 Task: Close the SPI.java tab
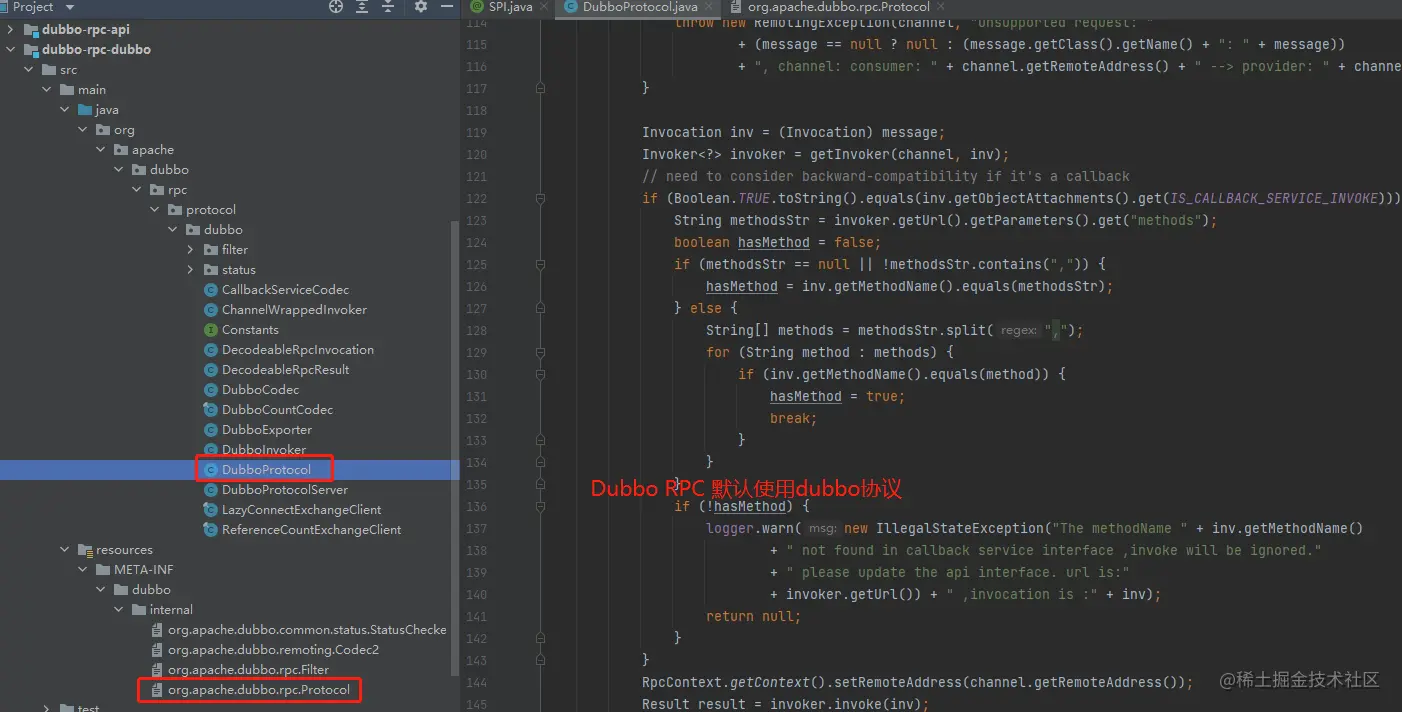pyautogui.click(x=544, y=6)
